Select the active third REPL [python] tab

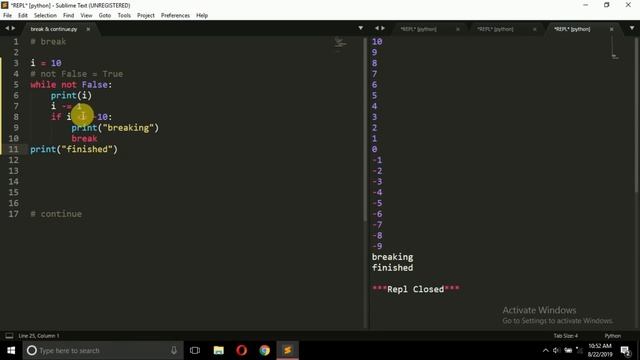tap(572, 29)
